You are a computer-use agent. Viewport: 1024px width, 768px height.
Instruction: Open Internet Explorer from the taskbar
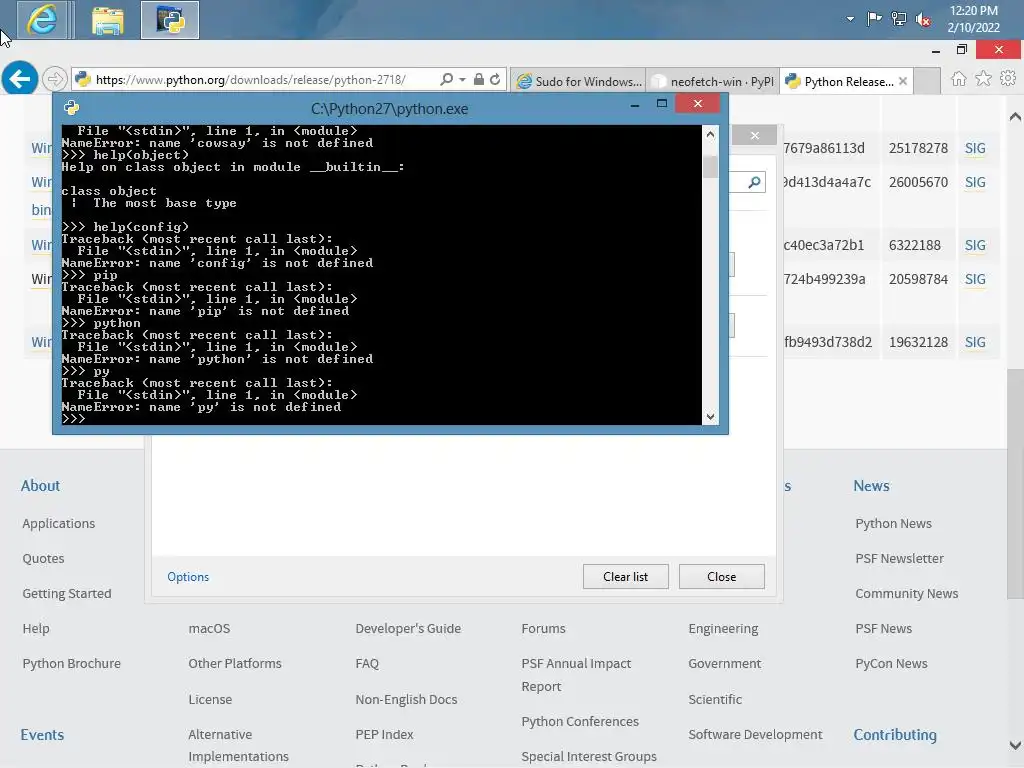coord(42,20)
